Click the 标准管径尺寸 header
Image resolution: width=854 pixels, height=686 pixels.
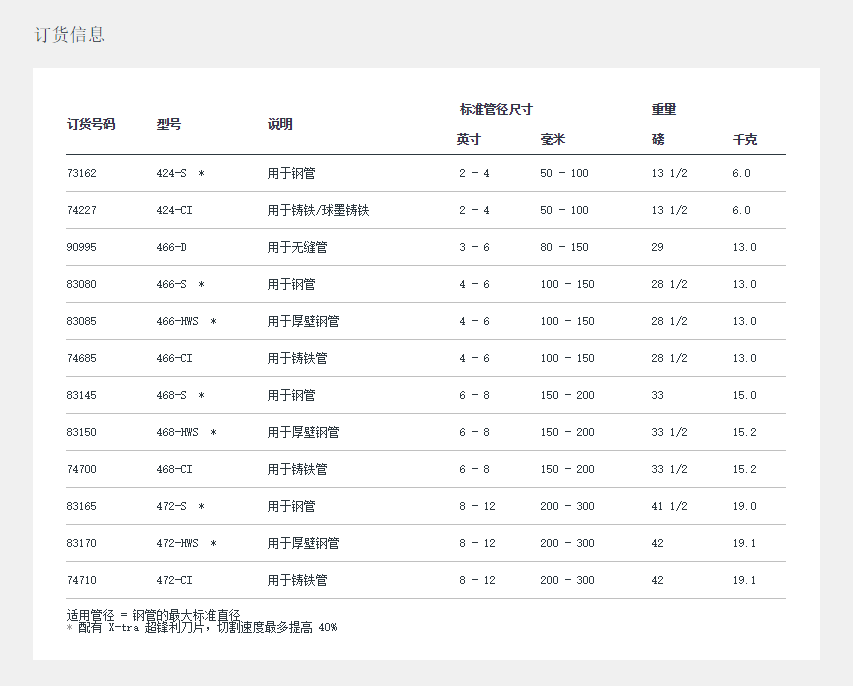pos(496,110)
